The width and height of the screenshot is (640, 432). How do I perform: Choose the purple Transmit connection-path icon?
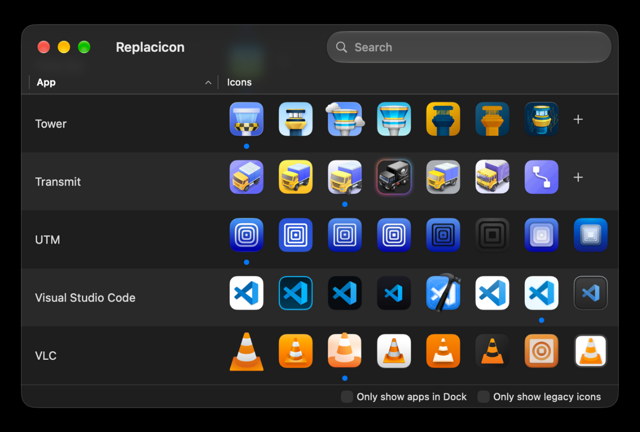[x=541, y=177]
